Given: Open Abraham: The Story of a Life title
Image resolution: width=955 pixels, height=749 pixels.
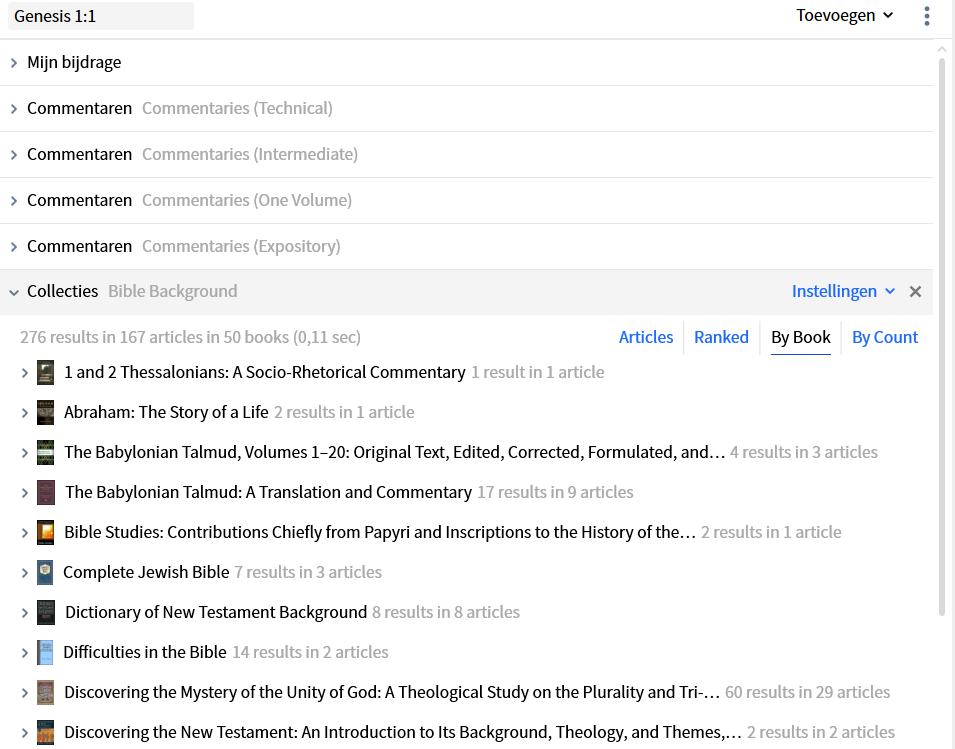Looking at the screenshot, I should pos(166,413).
